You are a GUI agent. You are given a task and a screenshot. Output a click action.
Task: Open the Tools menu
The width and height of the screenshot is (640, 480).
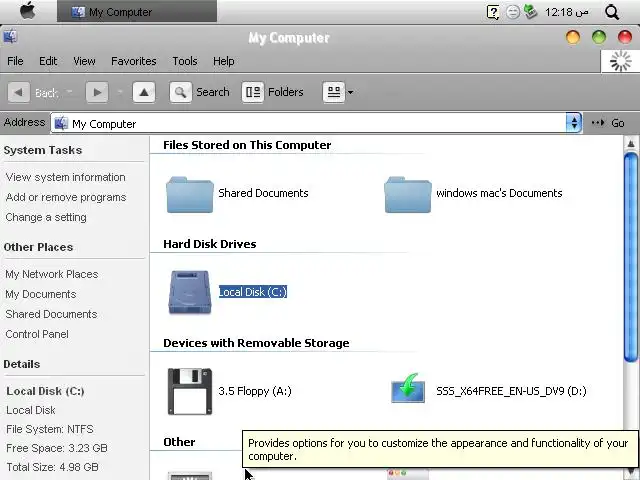point(184,61)
